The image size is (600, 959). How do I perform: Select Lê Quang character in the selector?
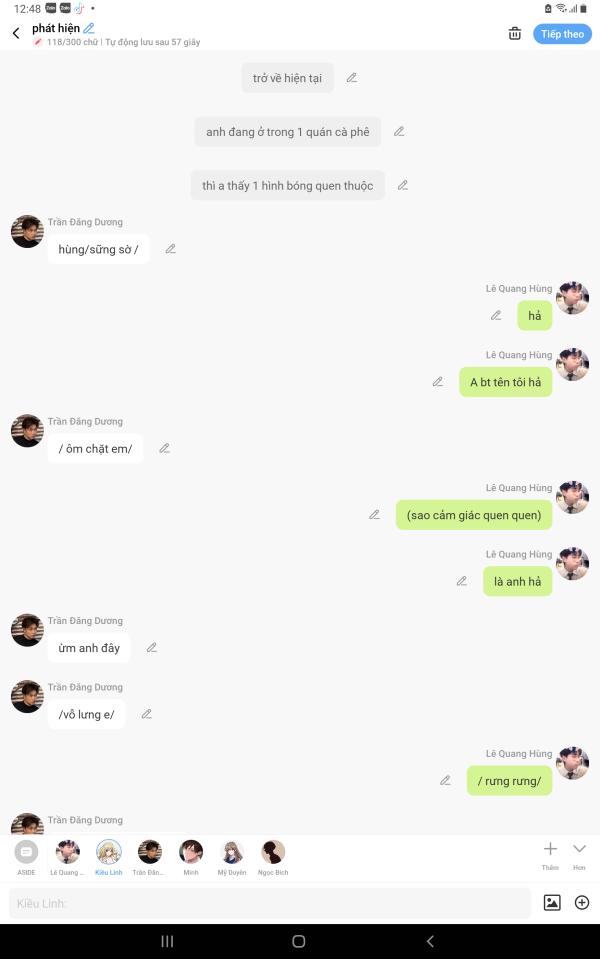coord(67,856)
